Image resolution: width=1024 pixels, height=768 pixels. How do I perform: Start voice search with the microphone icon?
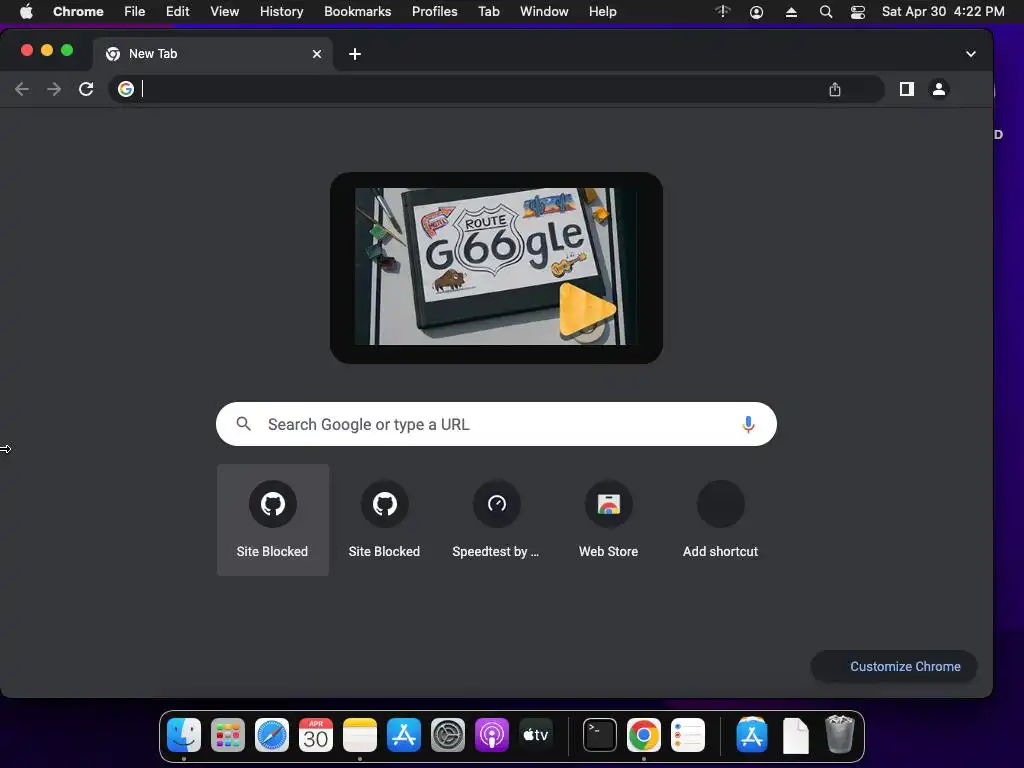pos(748,424)
